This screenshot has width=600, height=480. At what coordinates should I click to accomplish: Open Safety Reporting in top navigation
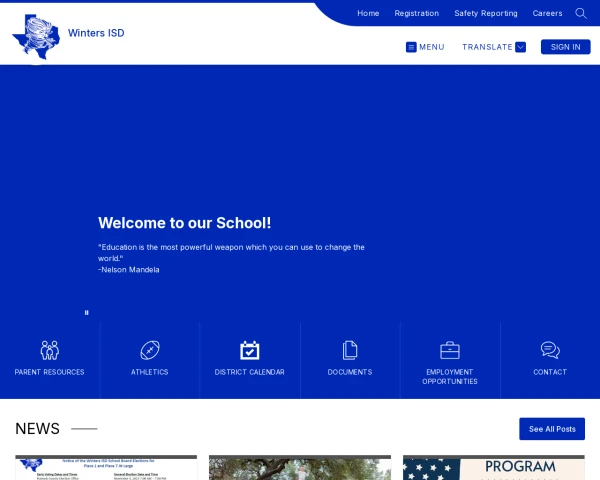tap(486, 13)
